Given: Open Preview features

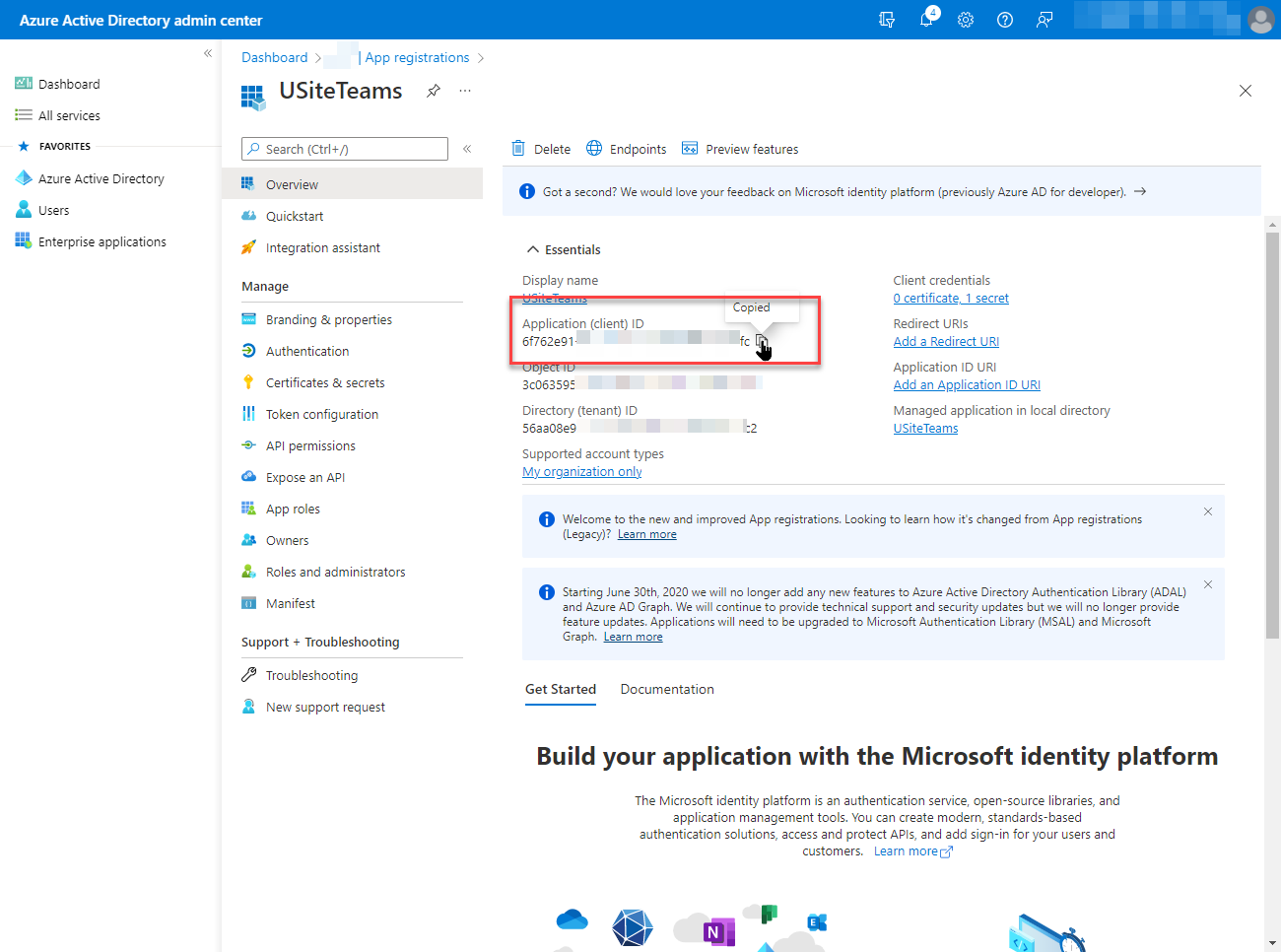Looking at the screenshot, I should (x=740, y=149).
